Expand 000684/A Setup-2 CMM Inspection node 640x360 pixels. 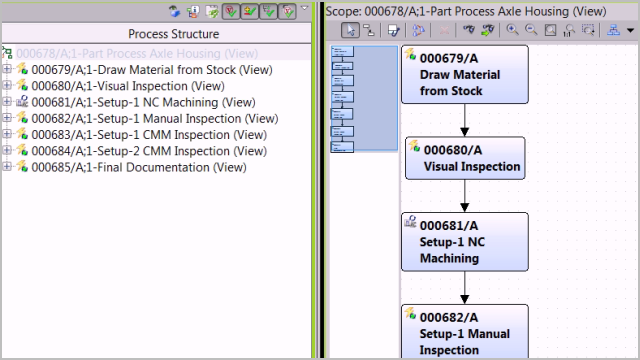(7, 151)
